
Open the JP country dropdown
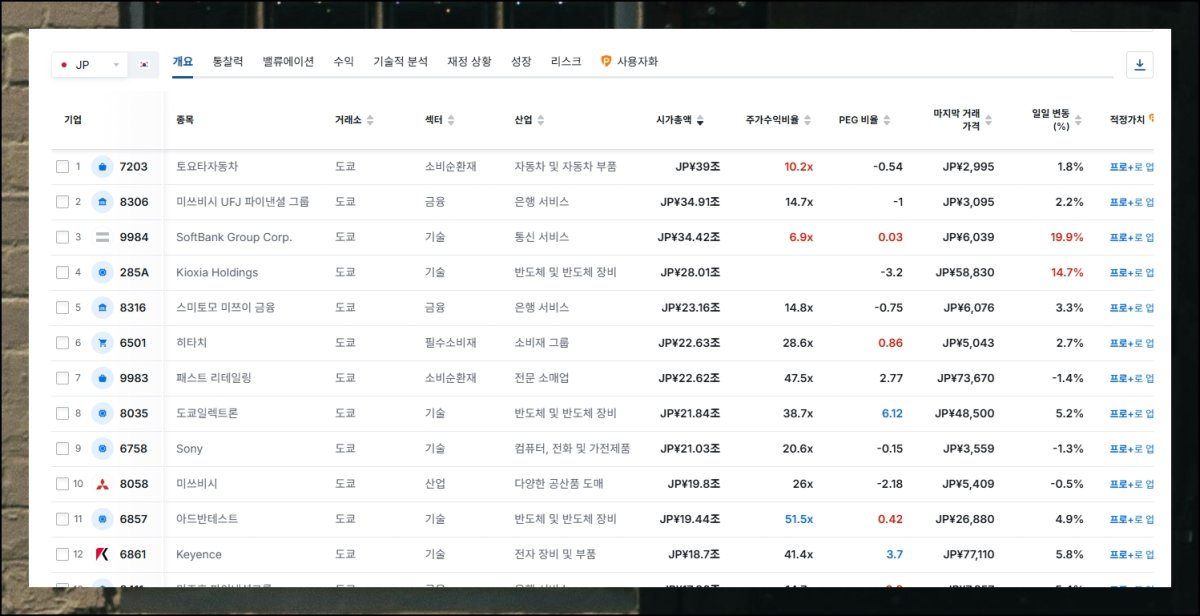coord(90,64)
